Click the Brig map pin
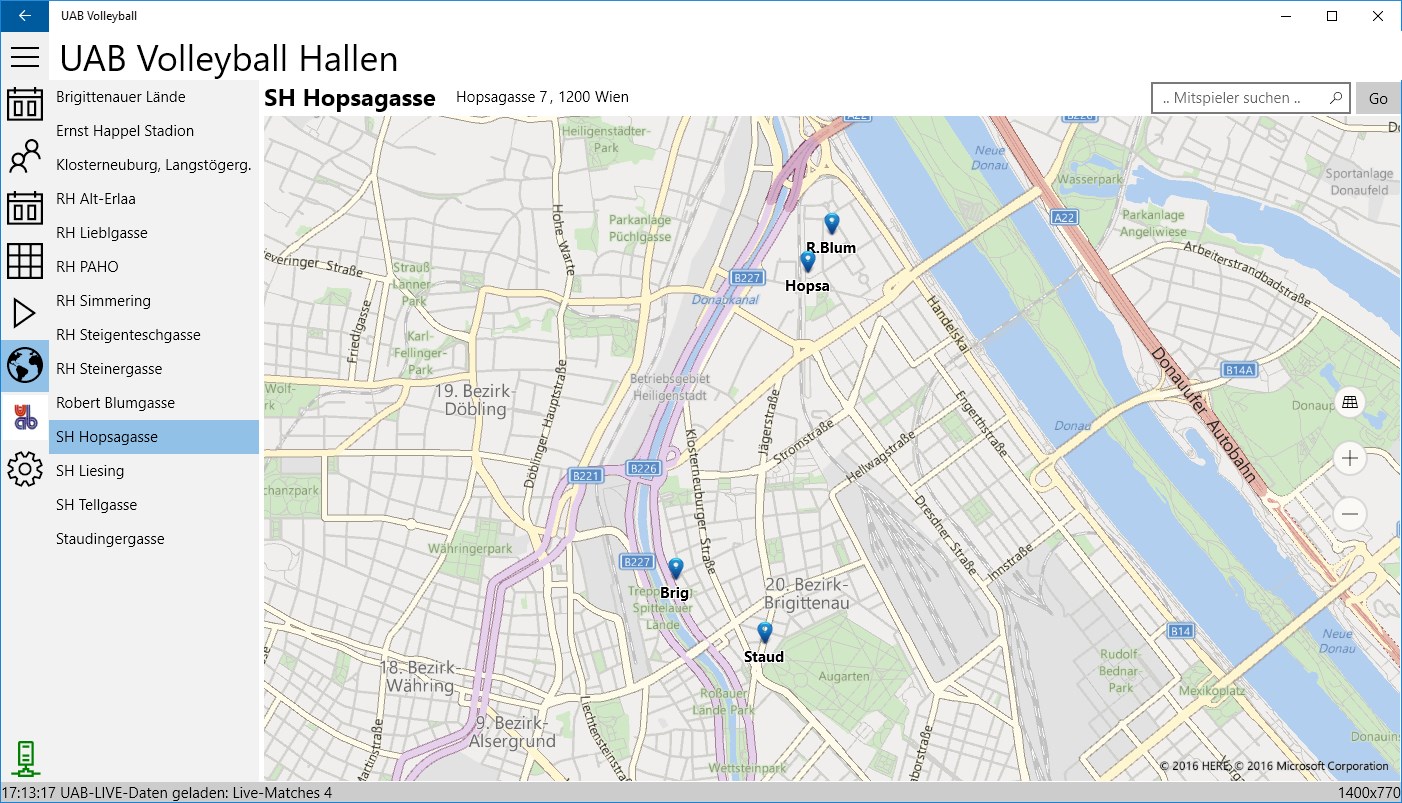 (x=675, y=569)
